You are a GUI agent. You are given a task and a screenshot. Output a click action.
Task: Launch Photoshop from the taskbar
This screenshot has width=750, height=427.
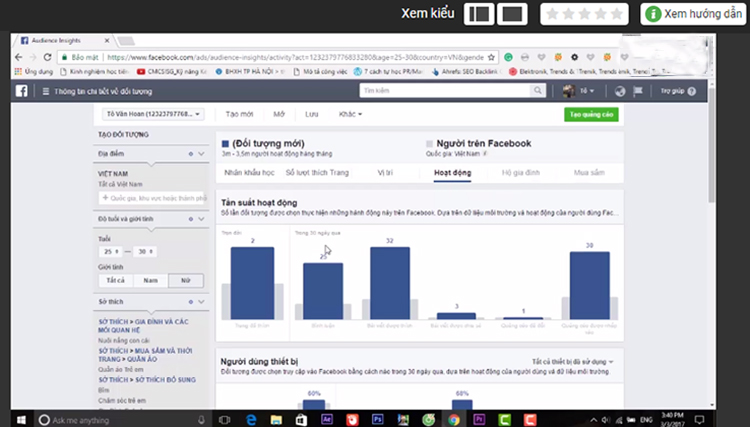(377, 420)
